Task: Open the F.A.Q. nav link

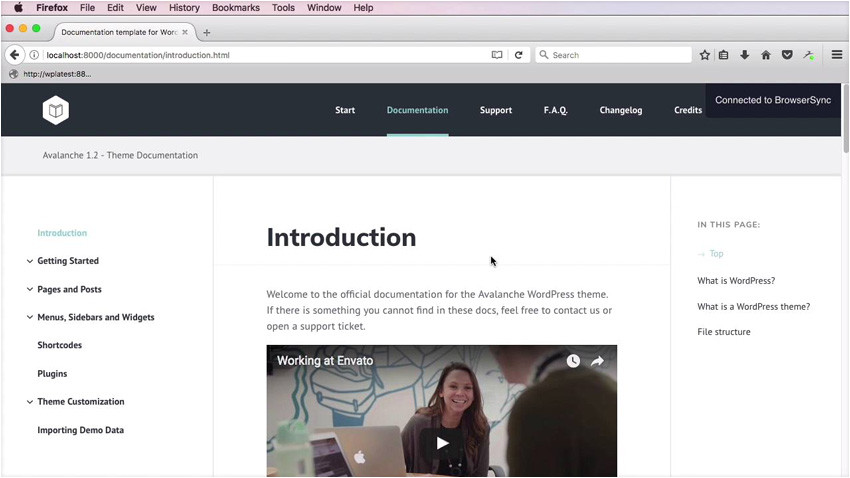Action: [x=556, y=110]
